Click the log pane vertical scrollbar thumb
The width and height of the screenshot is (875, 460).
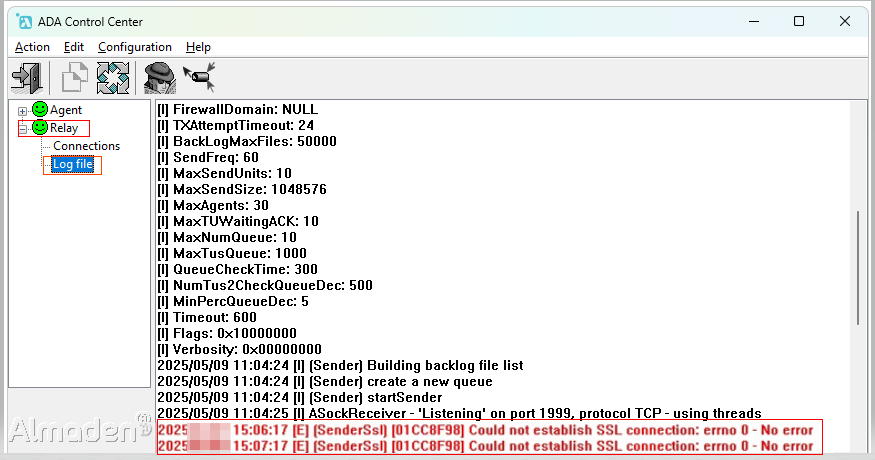(x=858, y=267)
